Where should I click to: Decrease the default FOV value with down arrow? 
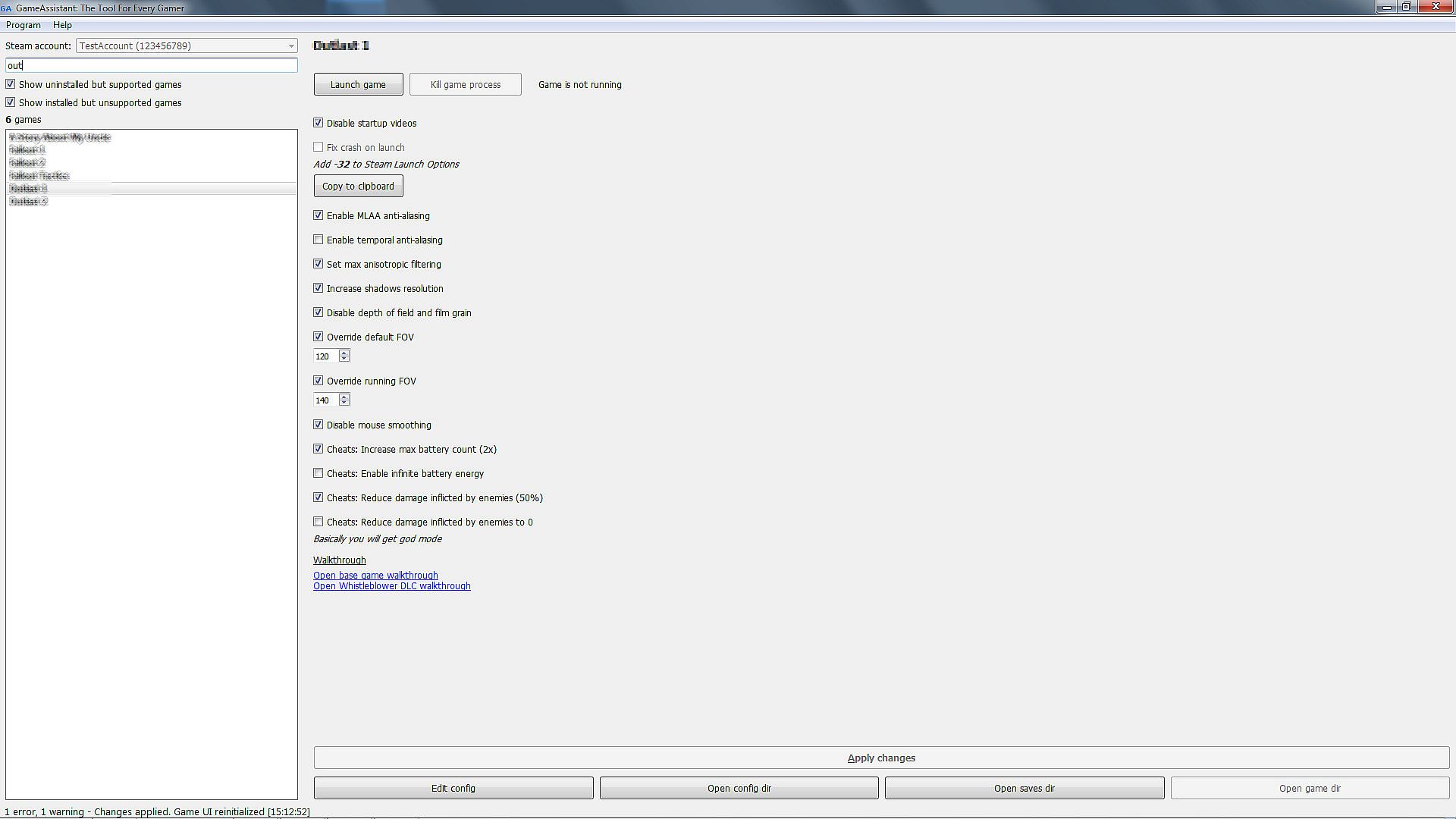click(x=344, y=359)
